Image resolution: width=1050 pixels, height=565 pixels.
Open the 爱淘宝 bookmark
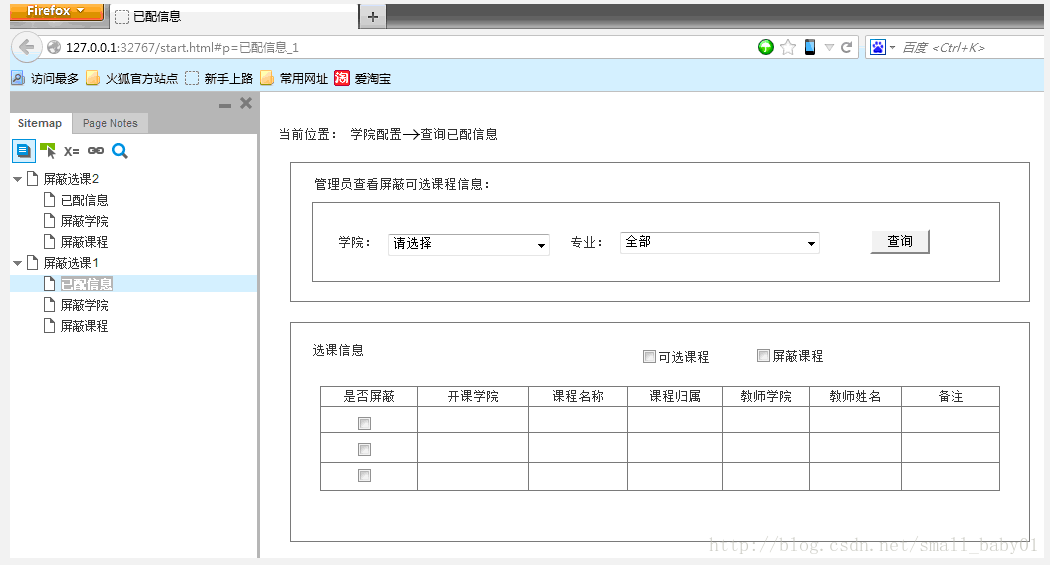pos(362,78)
